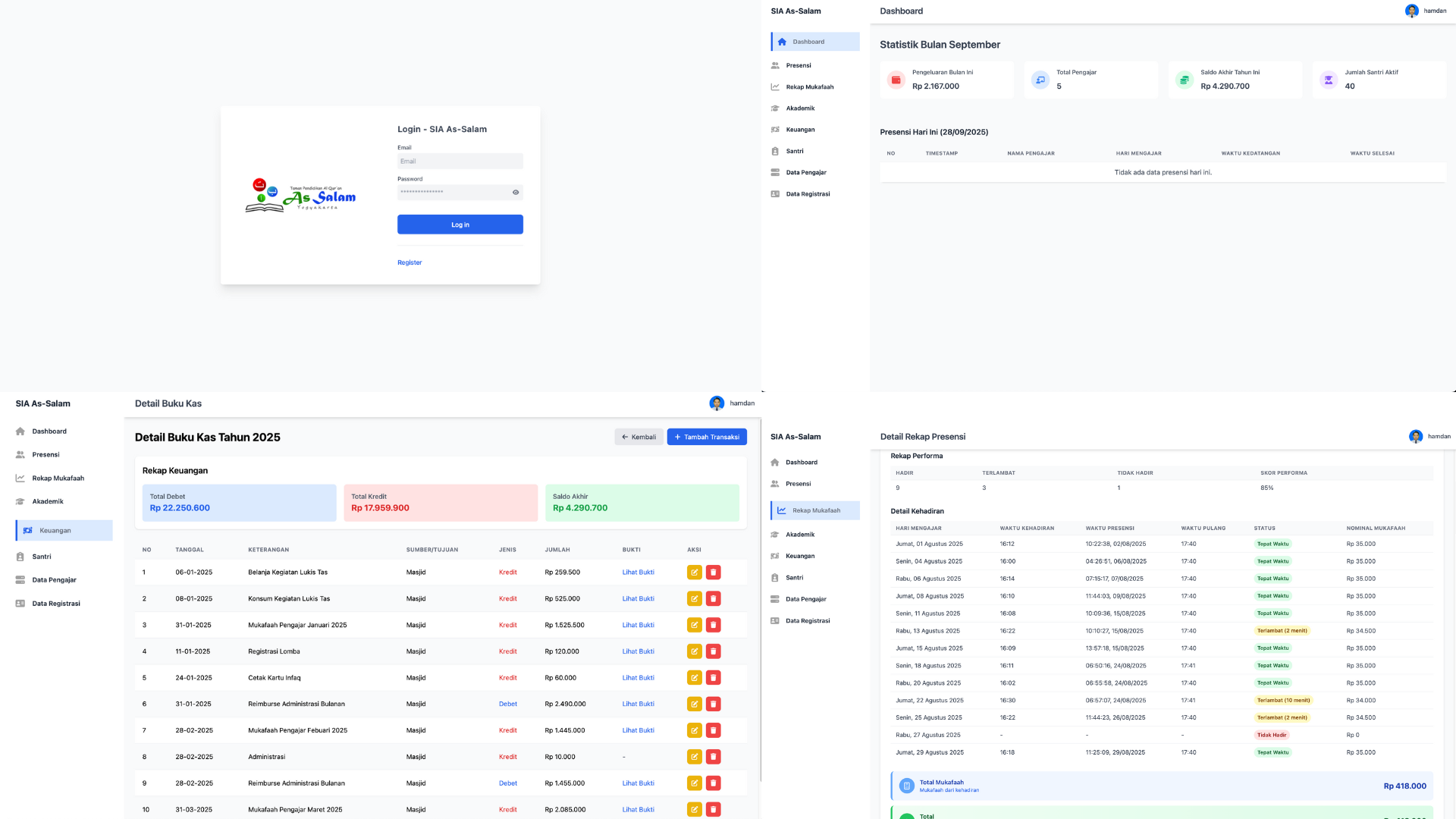The height and width of the screenshot is (819, 1456).
Task: Click the blue Log in button
Action: coord(460,224)
